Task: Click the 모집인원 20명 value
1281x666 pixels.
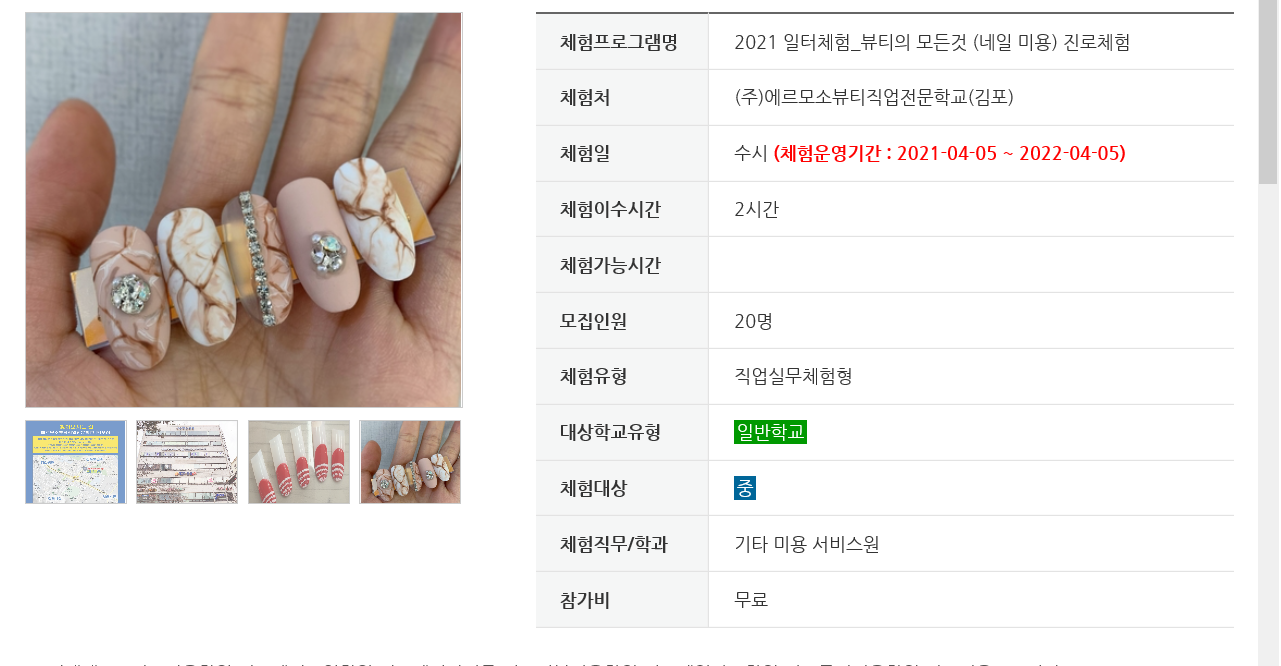Action: point(753,321)
